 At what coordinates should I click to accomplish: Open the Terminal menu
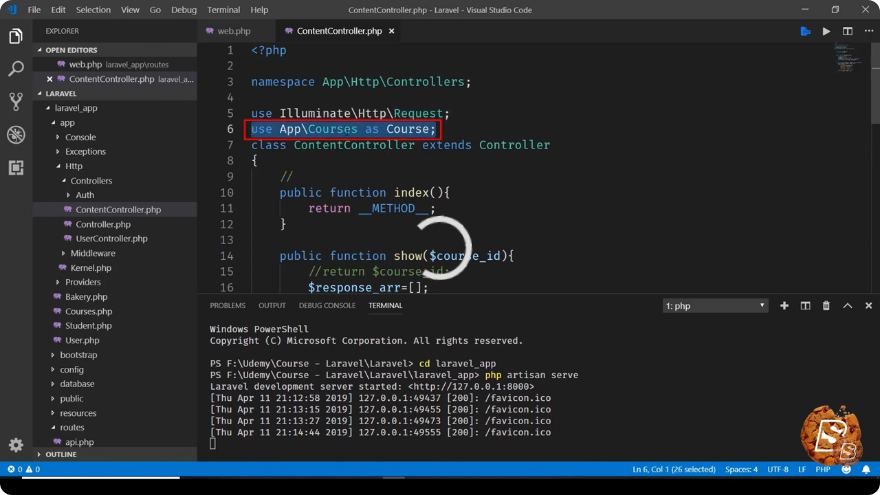click(223, 10)
